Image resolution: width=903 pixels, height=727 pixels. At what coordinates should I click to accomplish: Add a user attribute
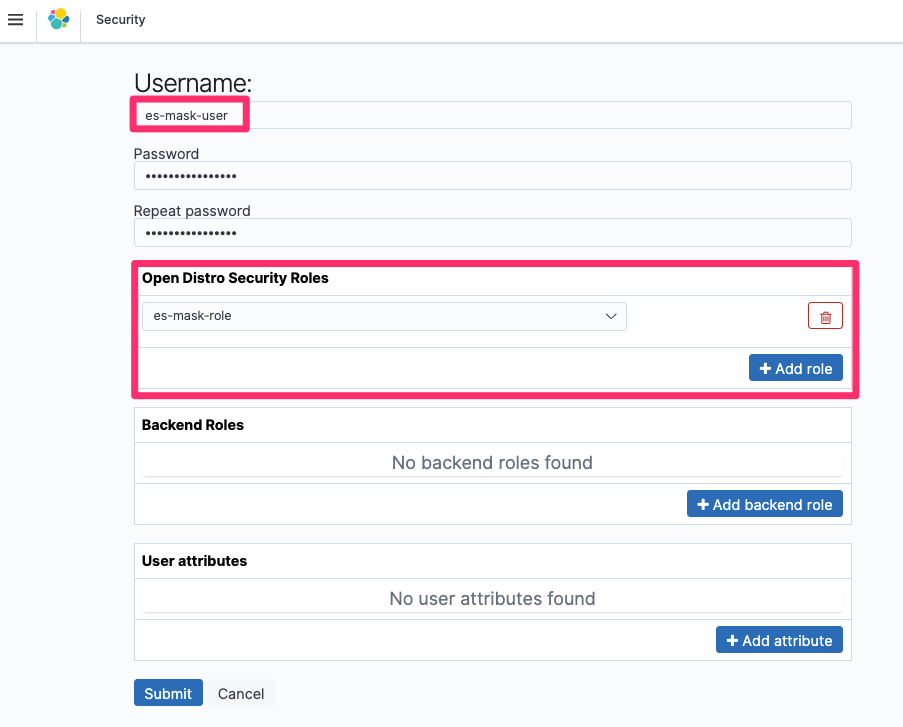779,639
